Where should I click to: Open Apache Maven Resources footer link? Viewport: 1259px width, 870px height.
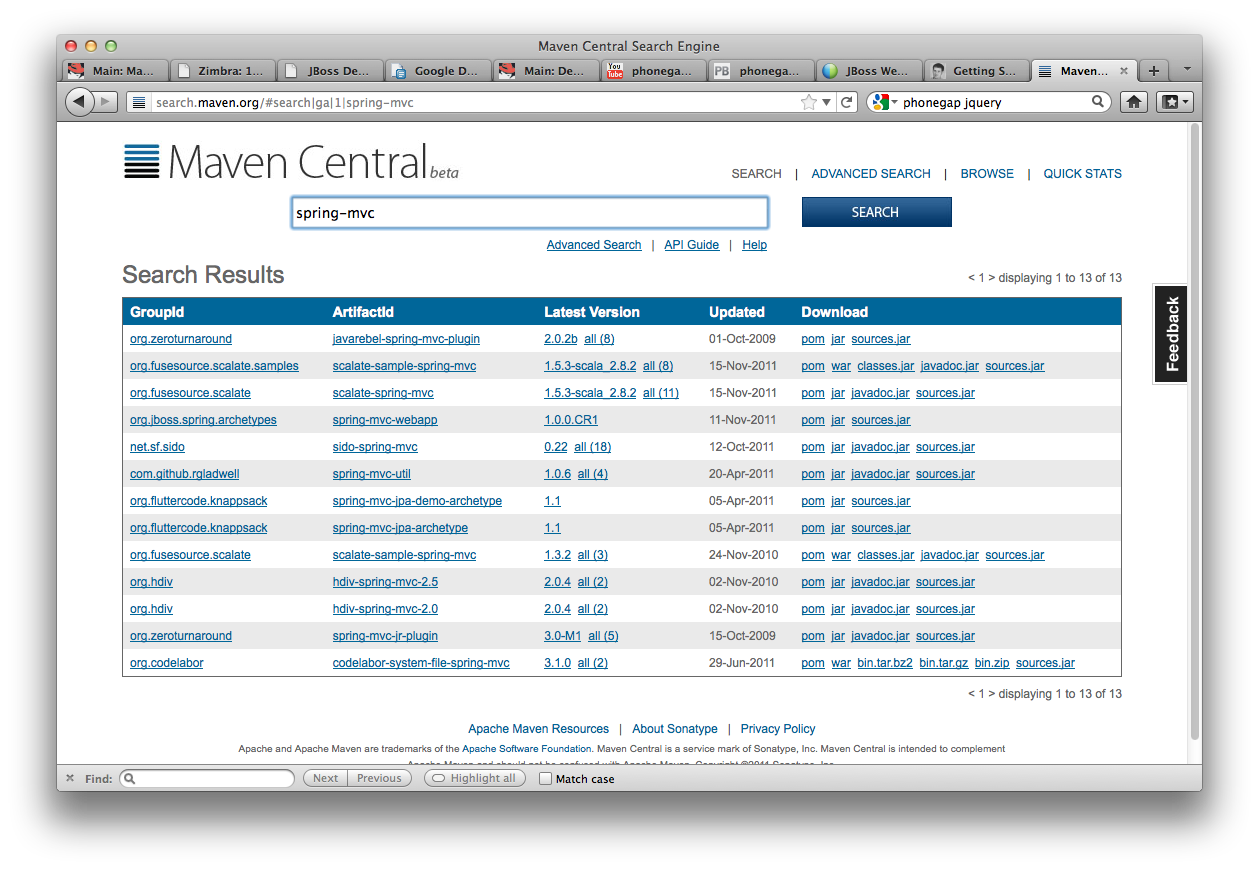pos(538,729)
